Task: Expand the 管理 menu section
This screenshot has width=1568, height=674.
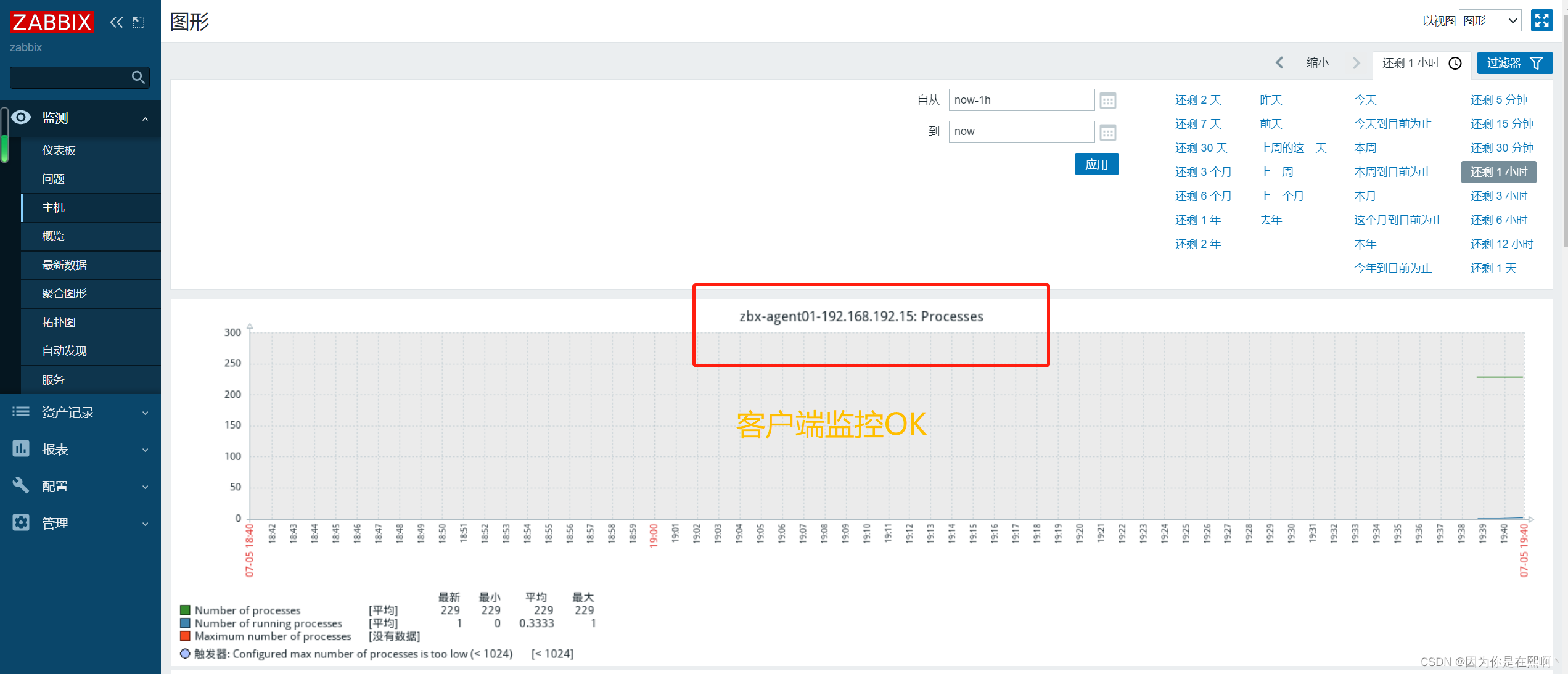Action: (145, 524)
